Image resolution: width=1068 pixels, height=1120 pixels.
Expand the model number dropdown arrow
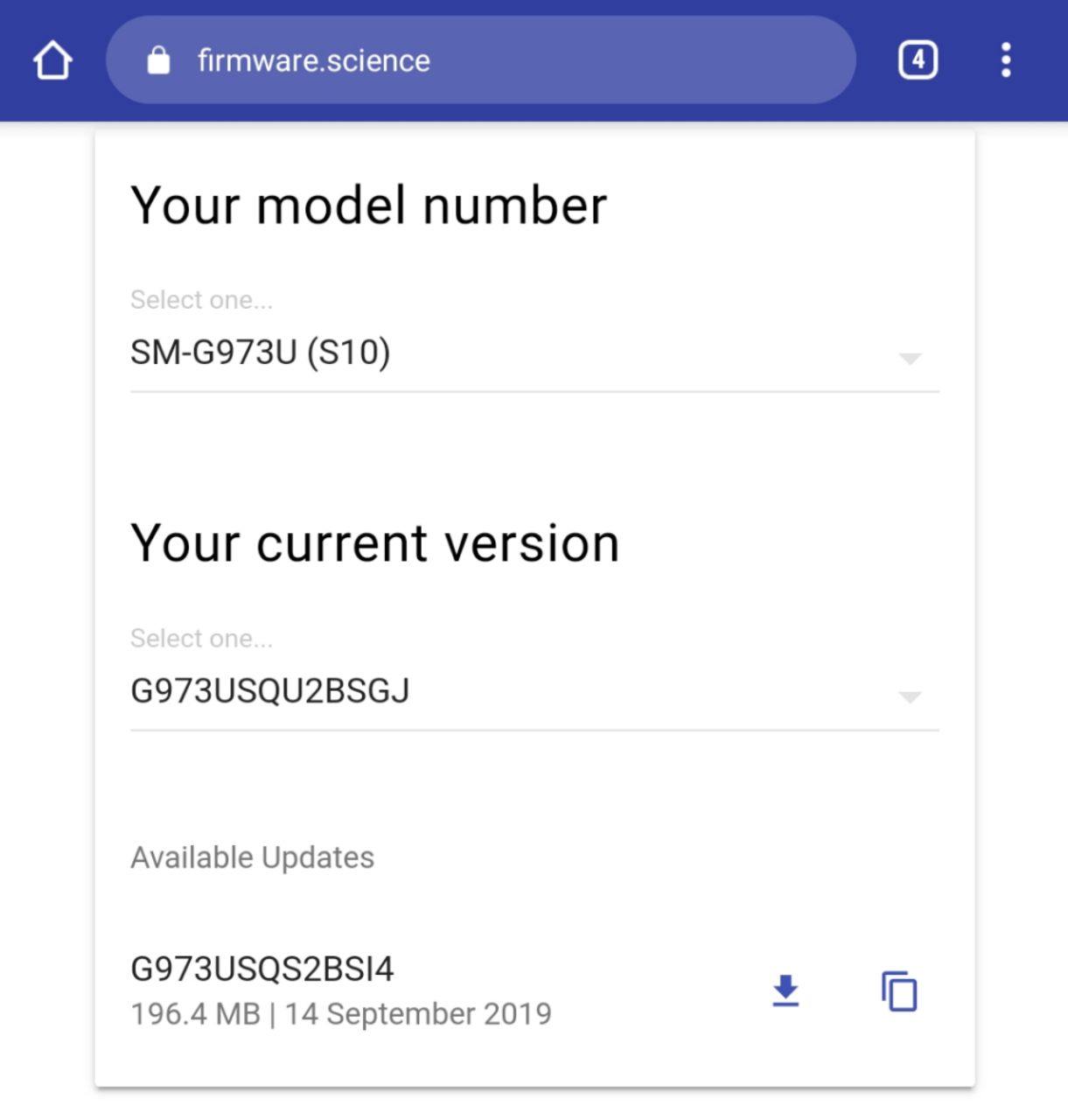(910, 359)
